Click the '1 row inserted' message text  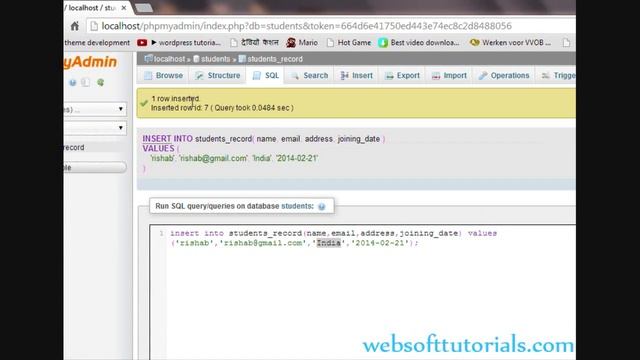point(175,98)
